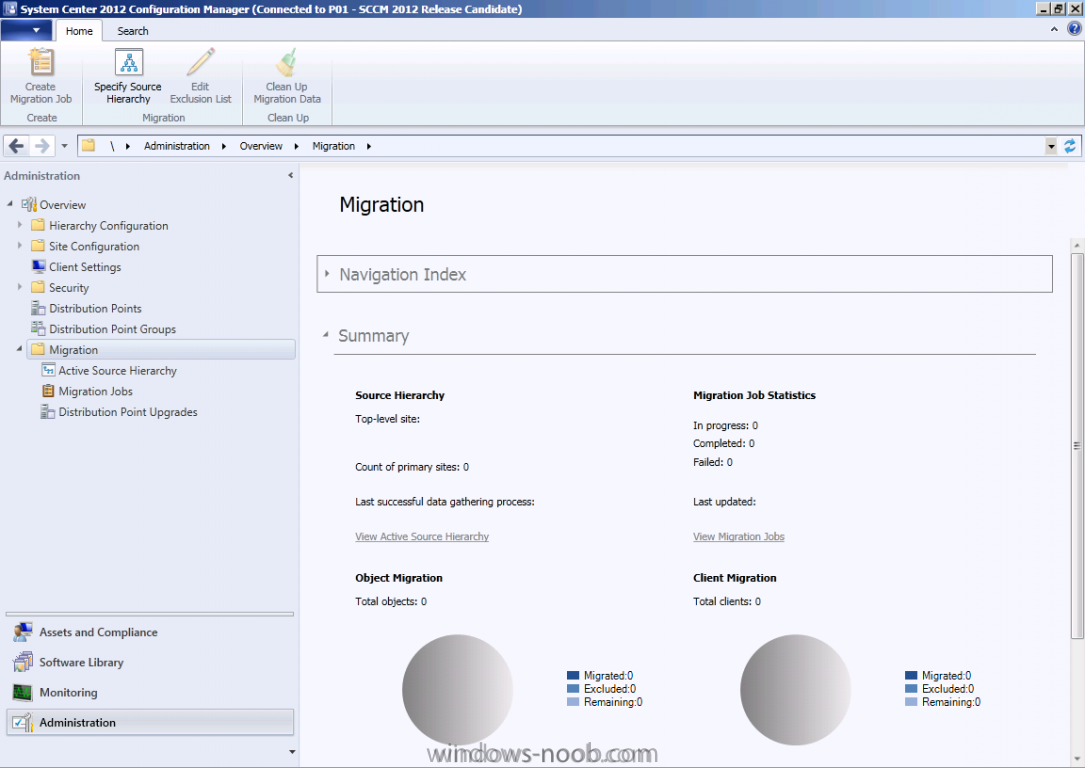Expand the Navigation Index section
This screenshot has width=1085, height=768.
(x=327, y=274)
